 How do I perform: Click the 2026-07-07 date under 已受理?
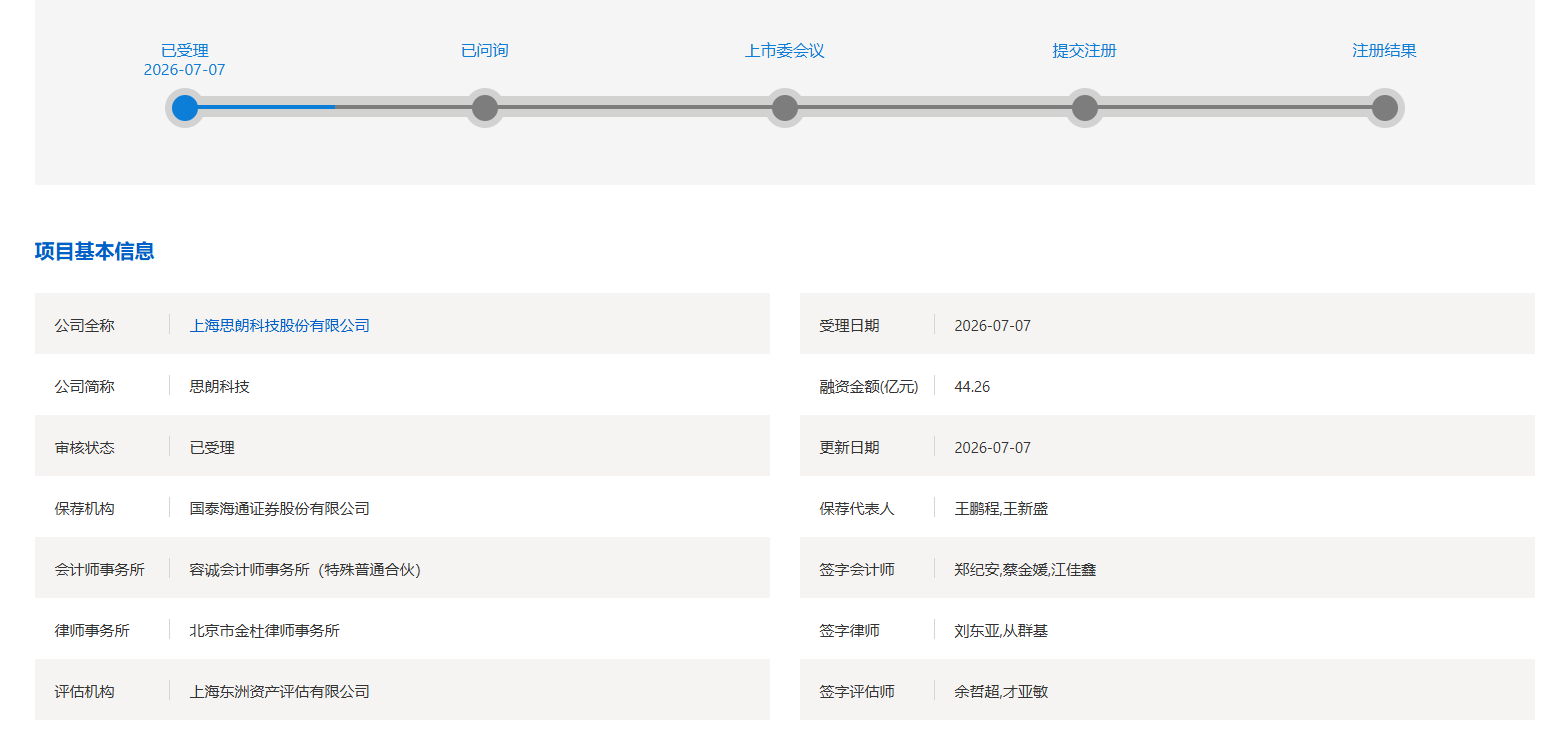[185, 70]
